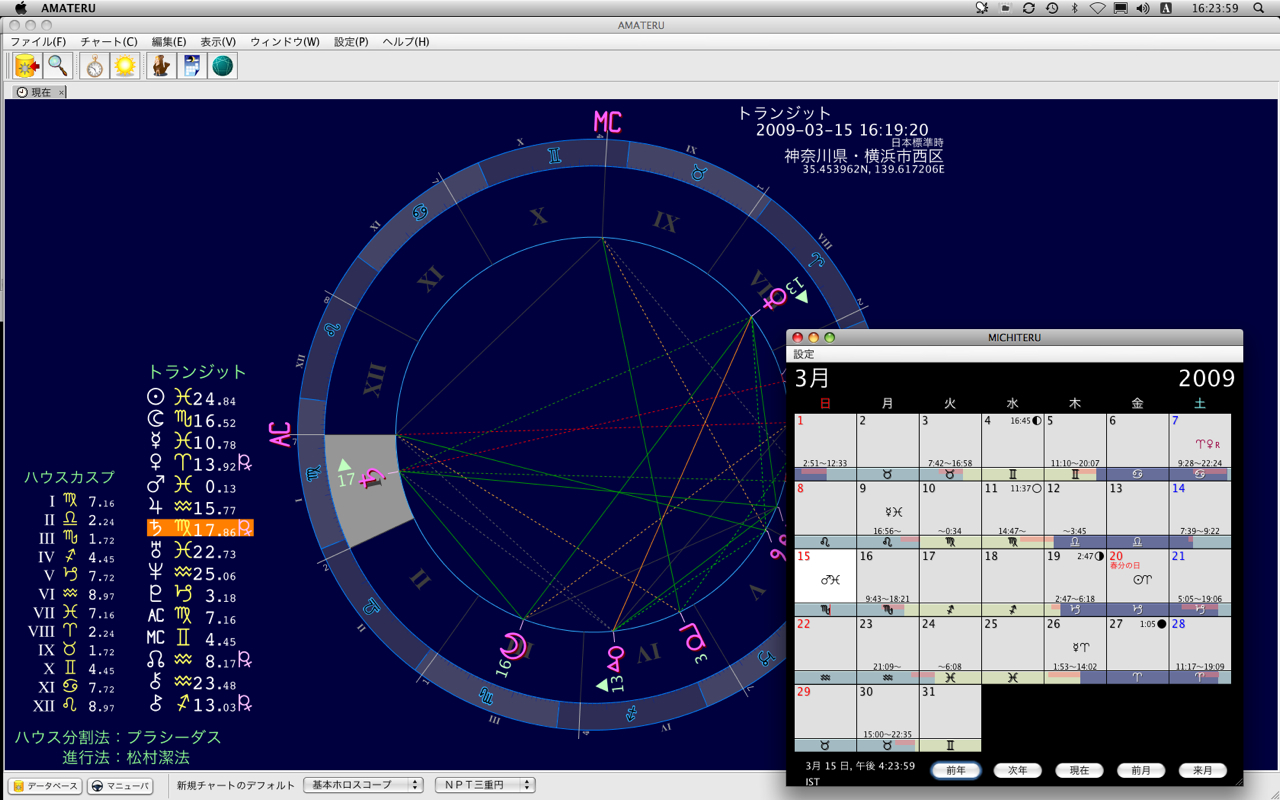
Task: Click the menu bar clock 16:23:59
Action: coord(1215,8)
